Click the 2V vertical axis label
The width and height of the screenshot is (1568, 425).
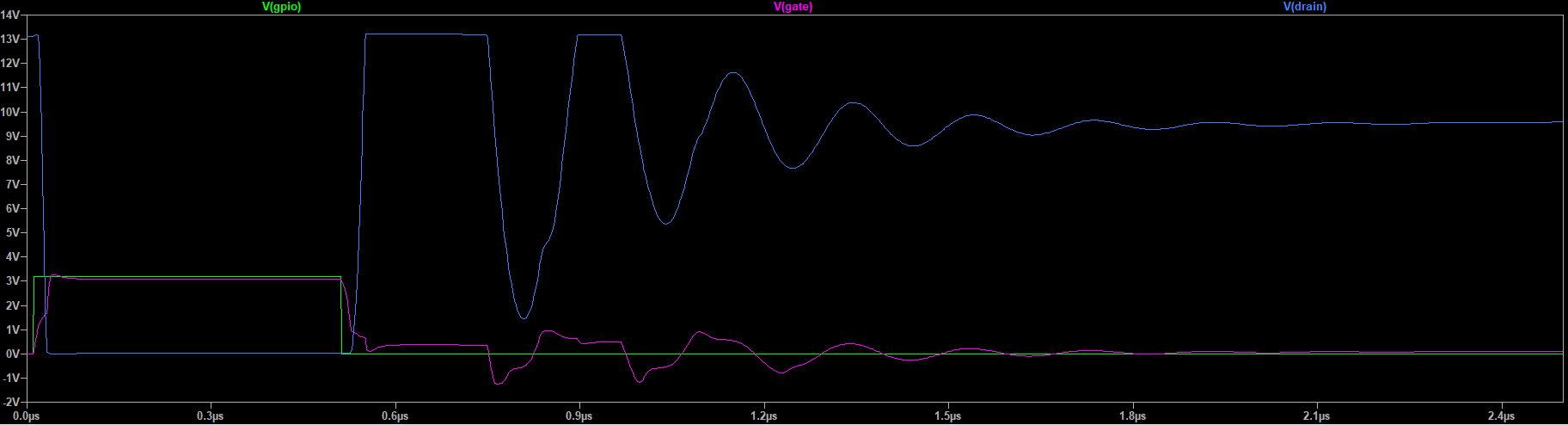pyautogui.click(x=13, y=305)
